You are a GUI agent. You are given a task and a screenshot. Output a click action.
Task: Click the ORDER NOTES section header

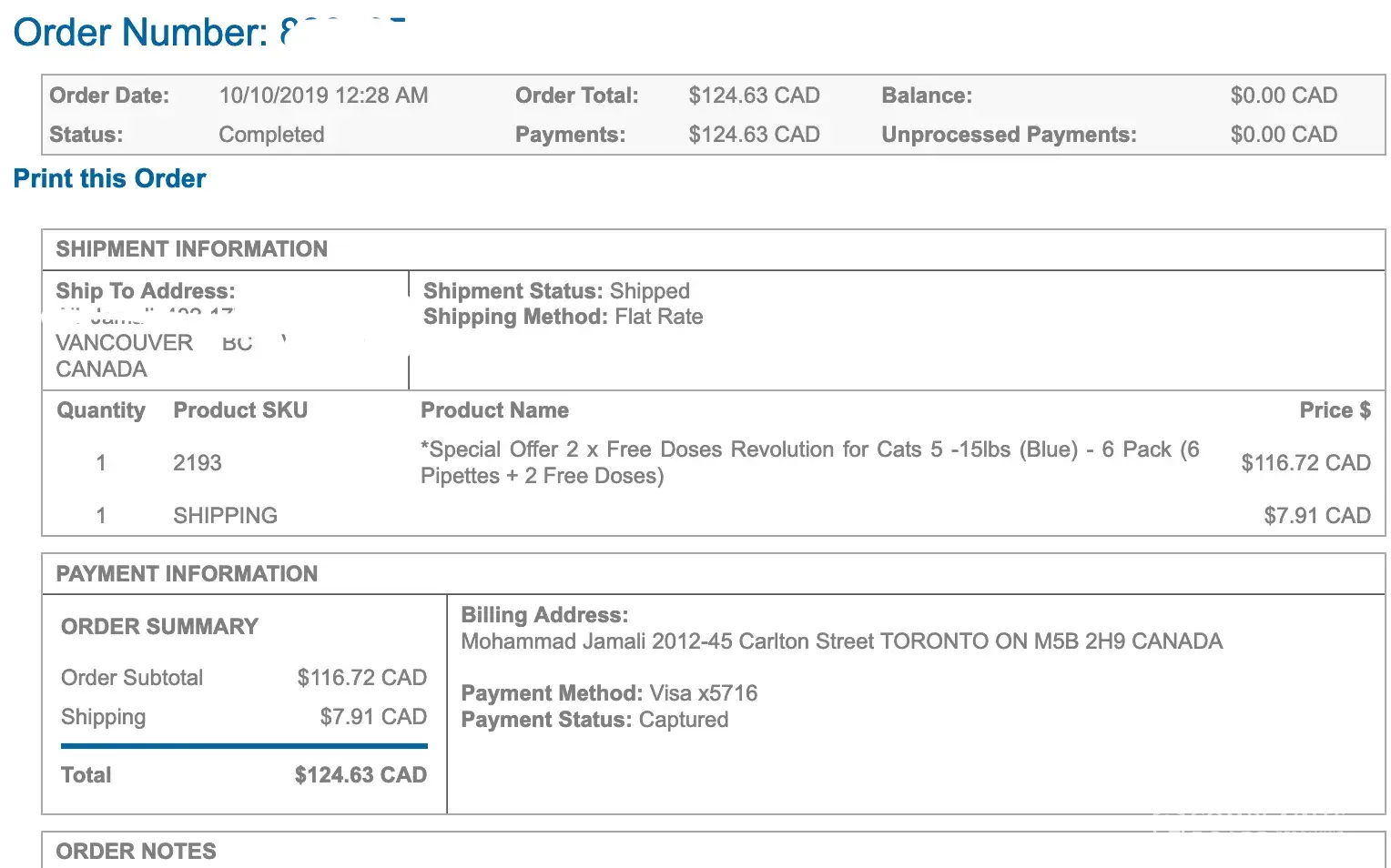tap(136, 852)
